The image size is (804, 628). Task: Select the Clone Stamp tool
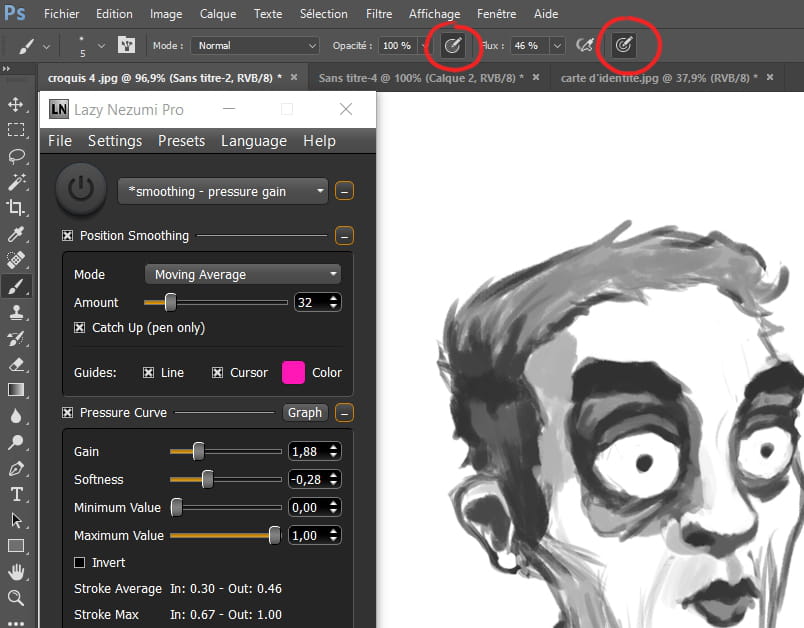point(16,312)
